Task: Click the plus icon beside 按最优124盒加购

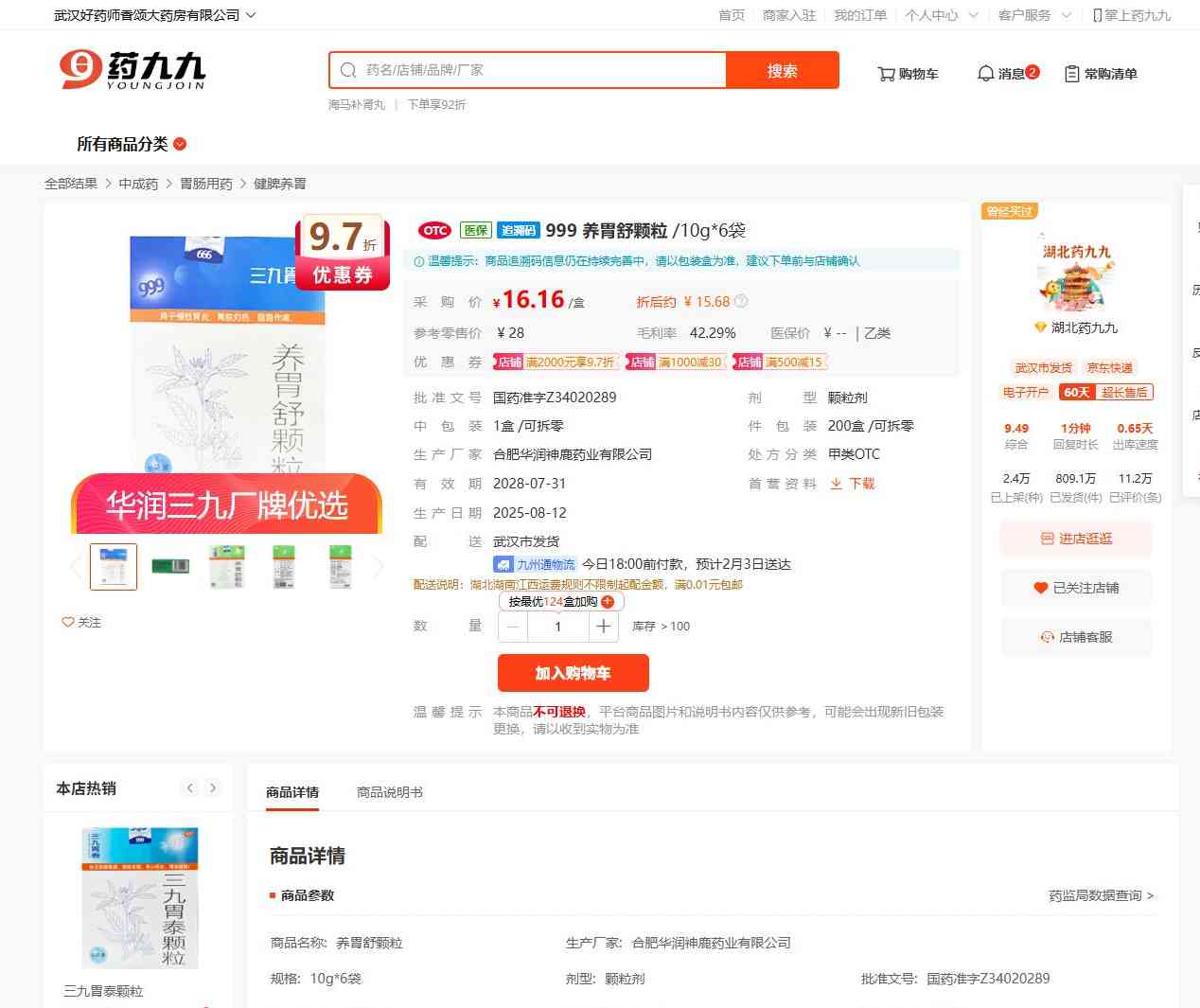Action: tap(608, 602)
